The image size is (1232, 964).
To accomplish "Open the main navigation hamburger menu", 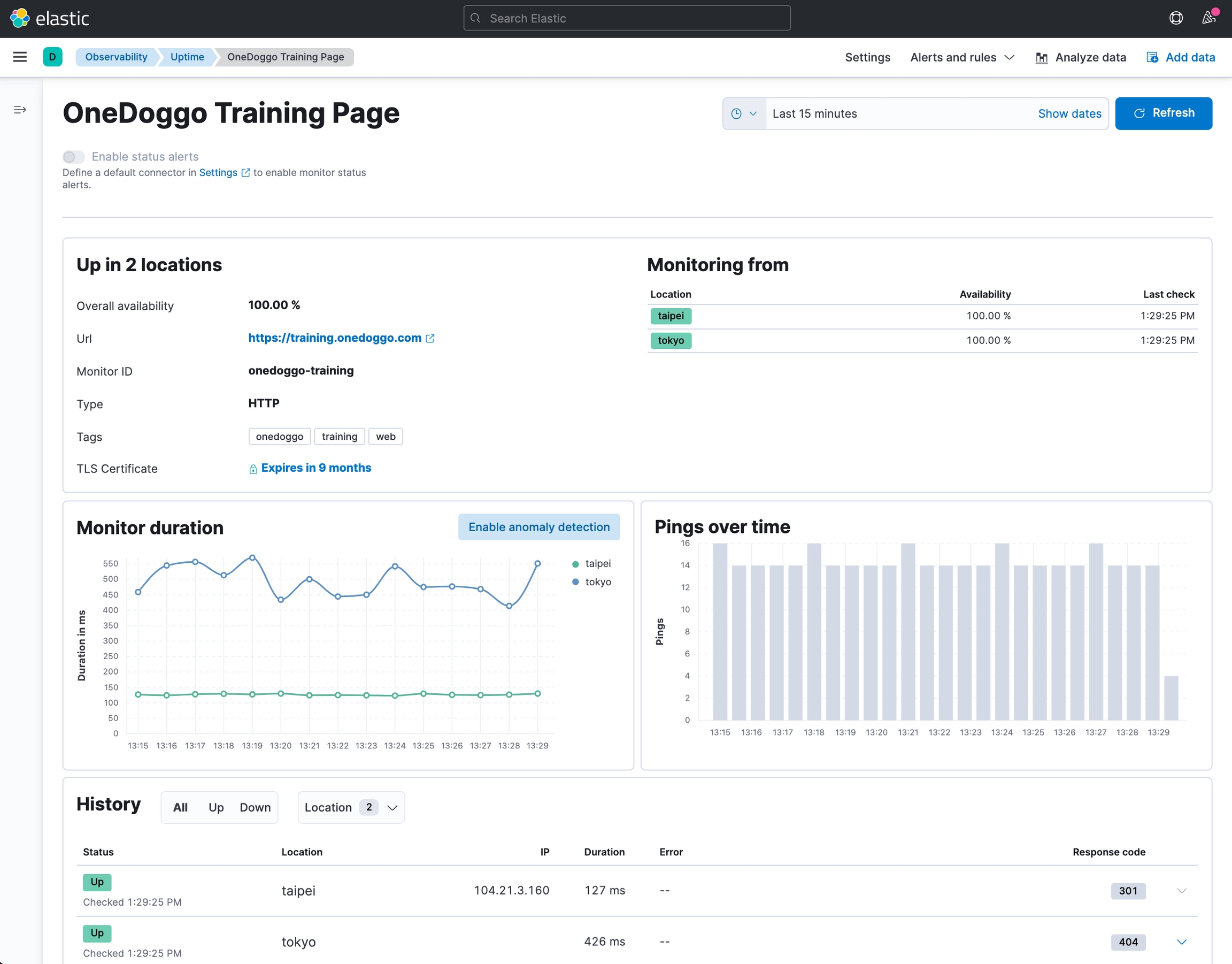I will pos(20,57).
